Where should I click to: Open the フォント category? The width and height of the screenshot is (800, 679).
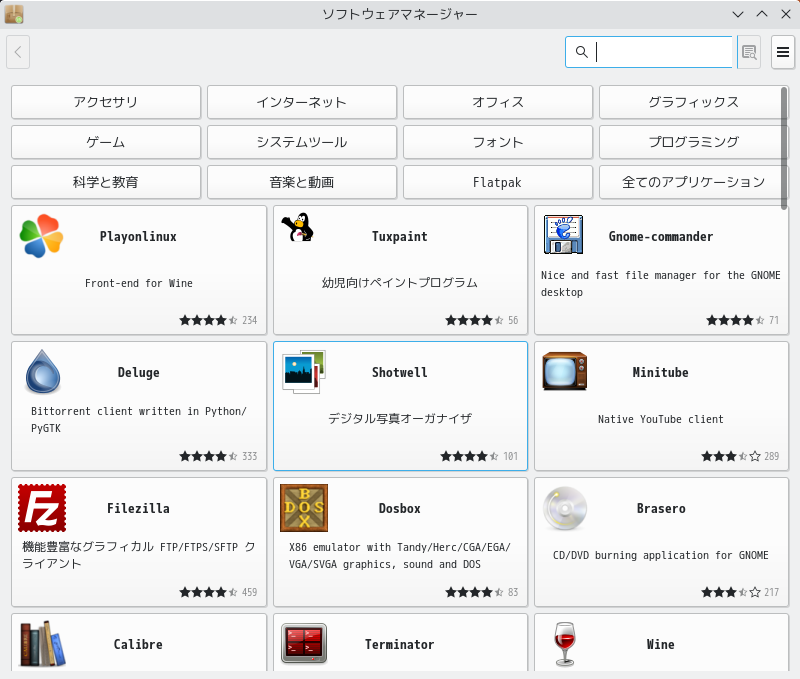pos(498,142)
